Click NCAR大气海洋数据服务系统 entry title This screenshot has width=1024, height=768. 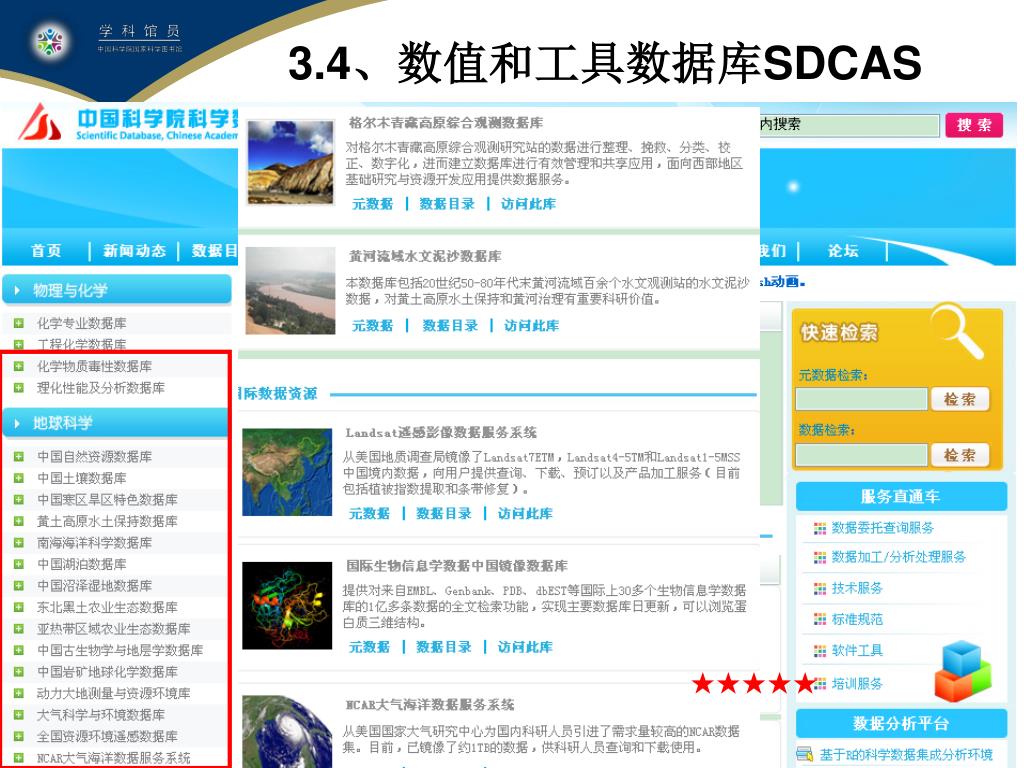[x=430, y=705]
